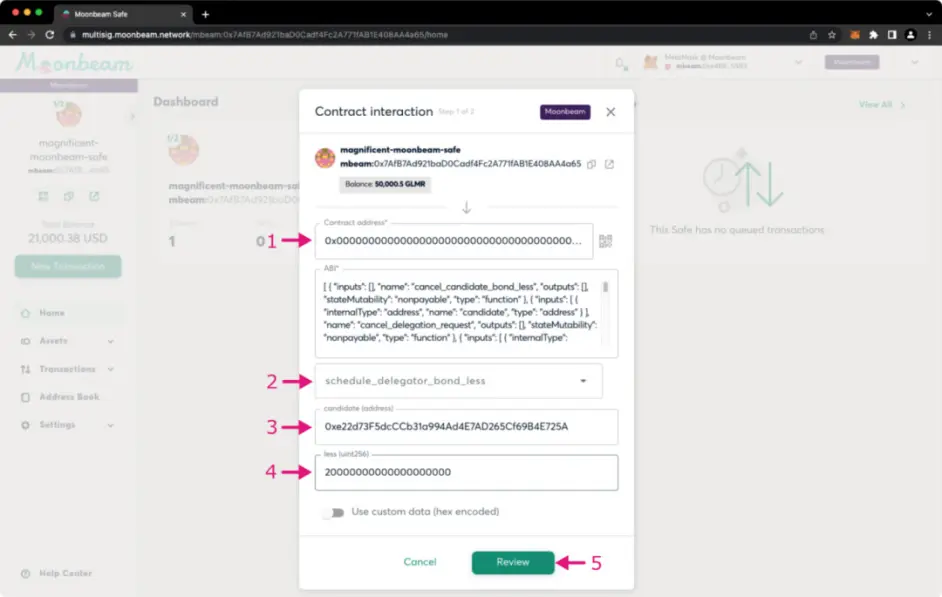The height and width of the screenshot is (597, 942).
Task: Open Home in sidebar menu
Action: pyautogui.click(x=52, y=313)
